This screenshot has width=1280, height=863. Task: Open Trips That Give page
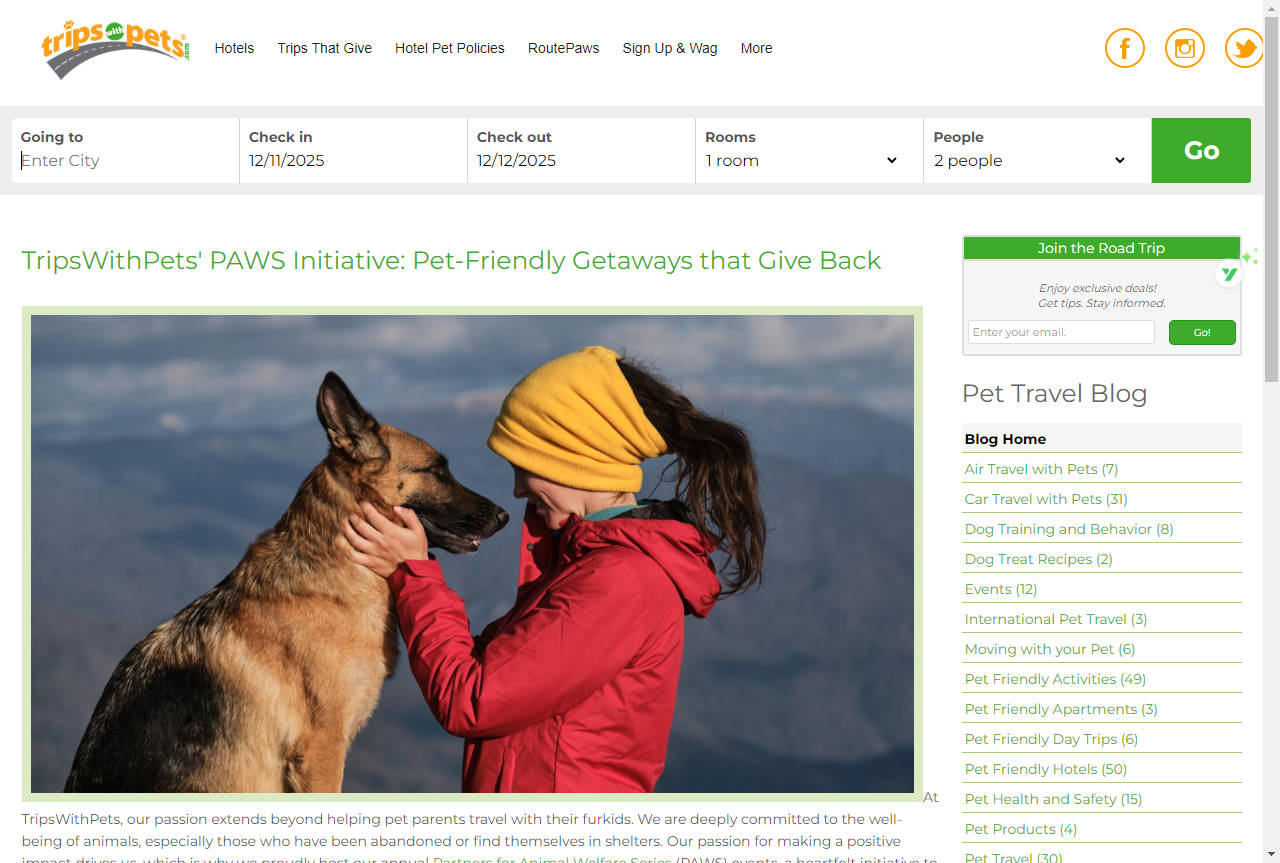pos(325,48)
